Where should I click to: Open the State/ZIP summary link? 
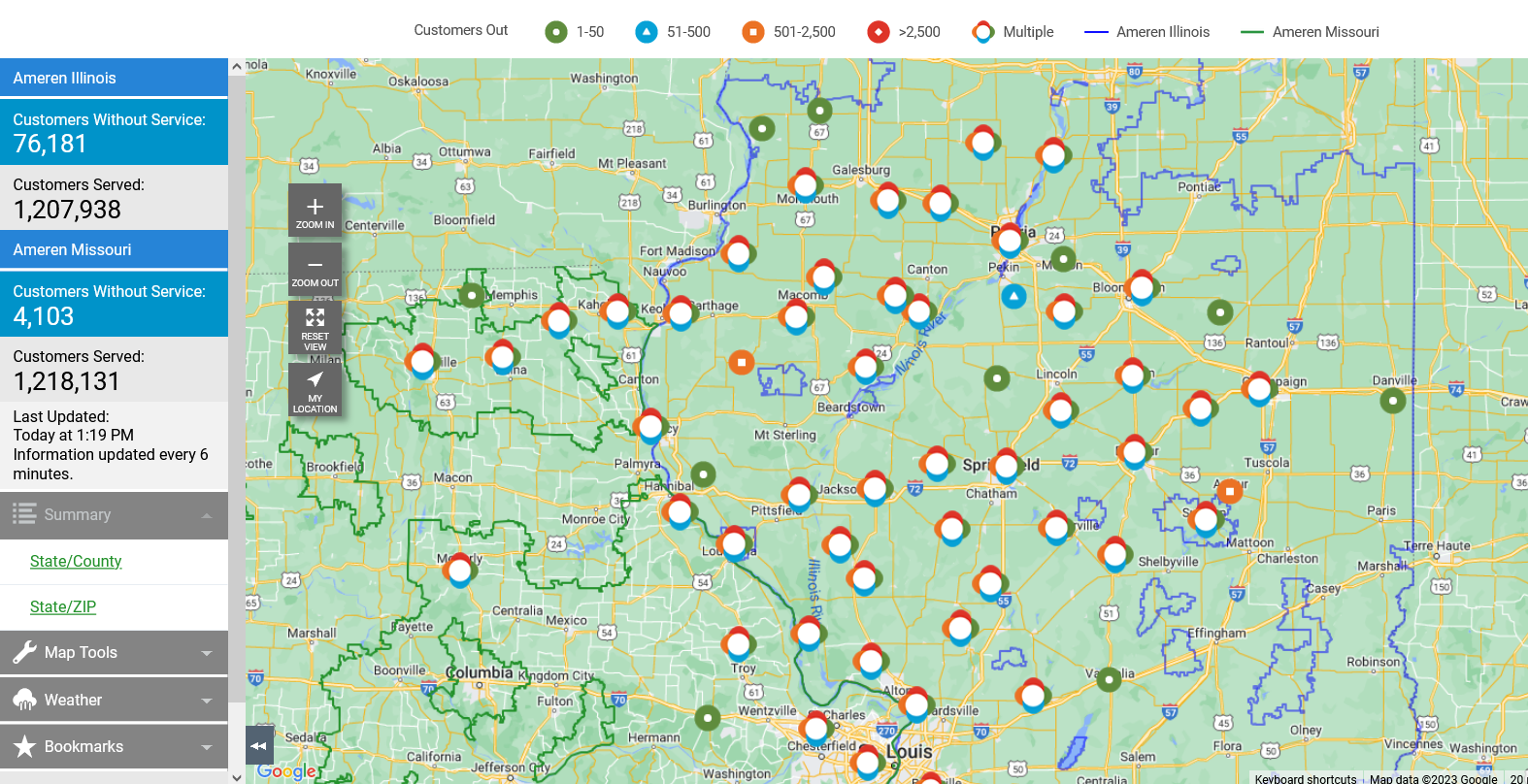coord(63,606)
